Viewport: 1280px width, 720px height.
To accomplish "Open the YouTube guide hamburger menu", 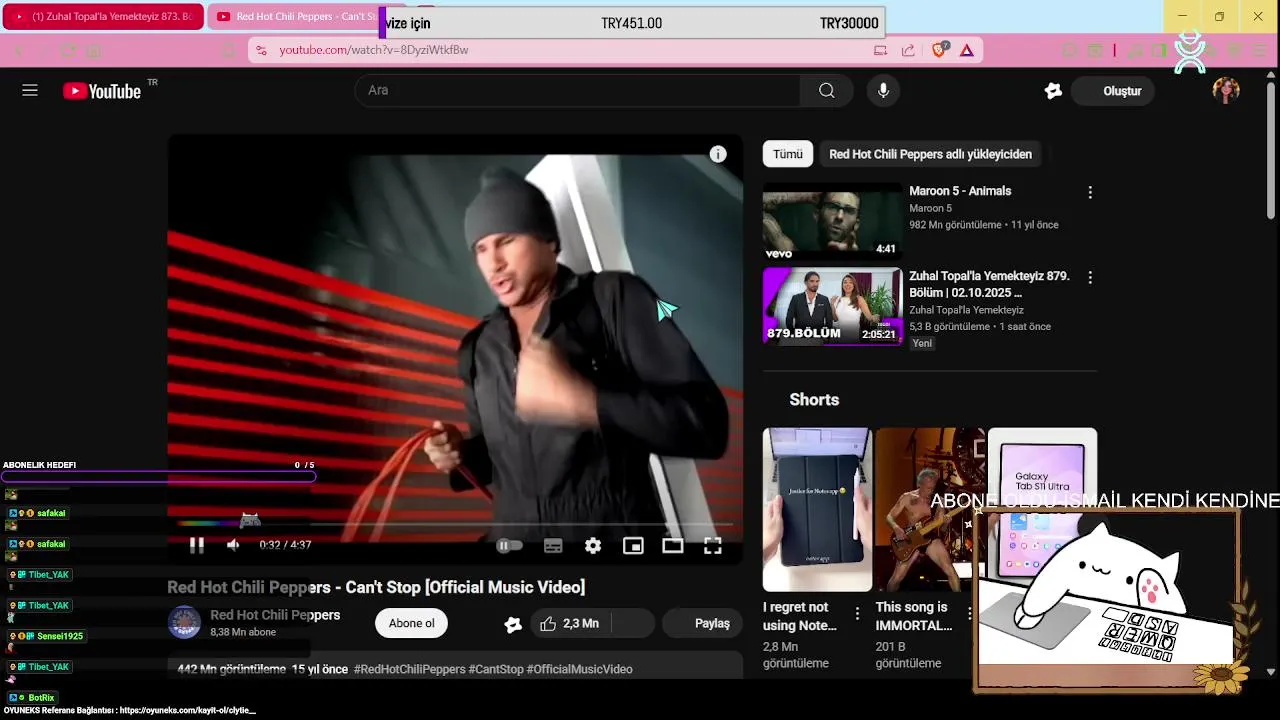I will [30, 91].
